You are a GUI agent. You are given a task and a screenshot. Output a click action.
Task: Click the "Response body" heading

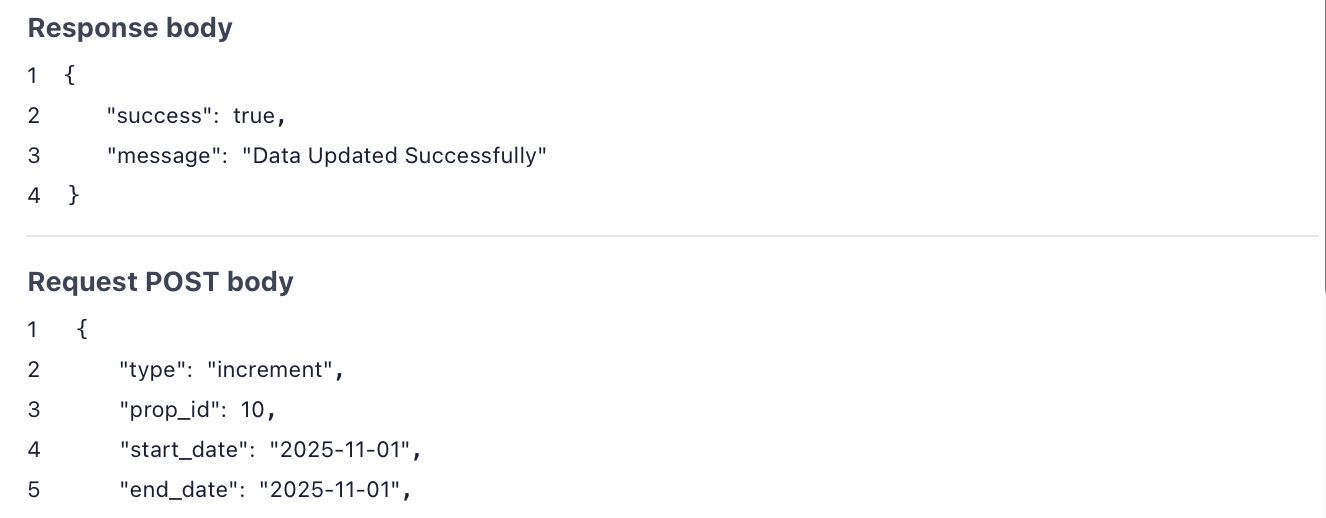point(130,28)
